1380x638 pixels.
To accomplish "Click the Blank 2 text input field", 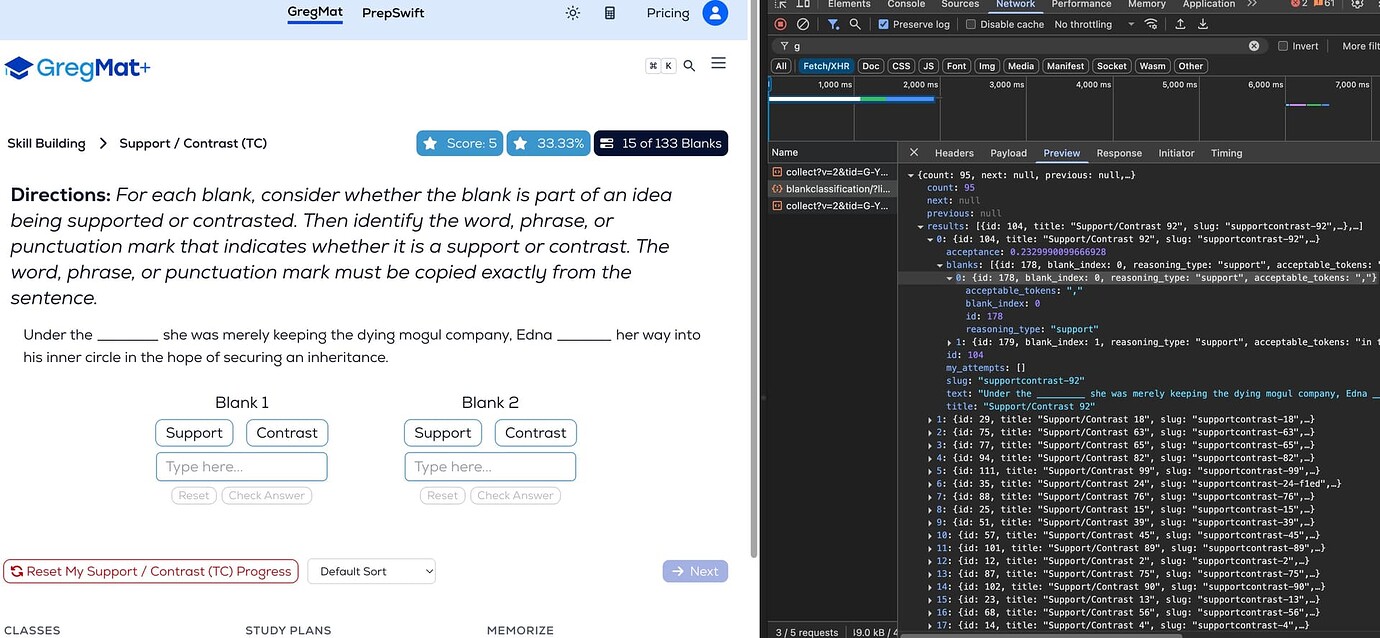I will click(490, 467).
